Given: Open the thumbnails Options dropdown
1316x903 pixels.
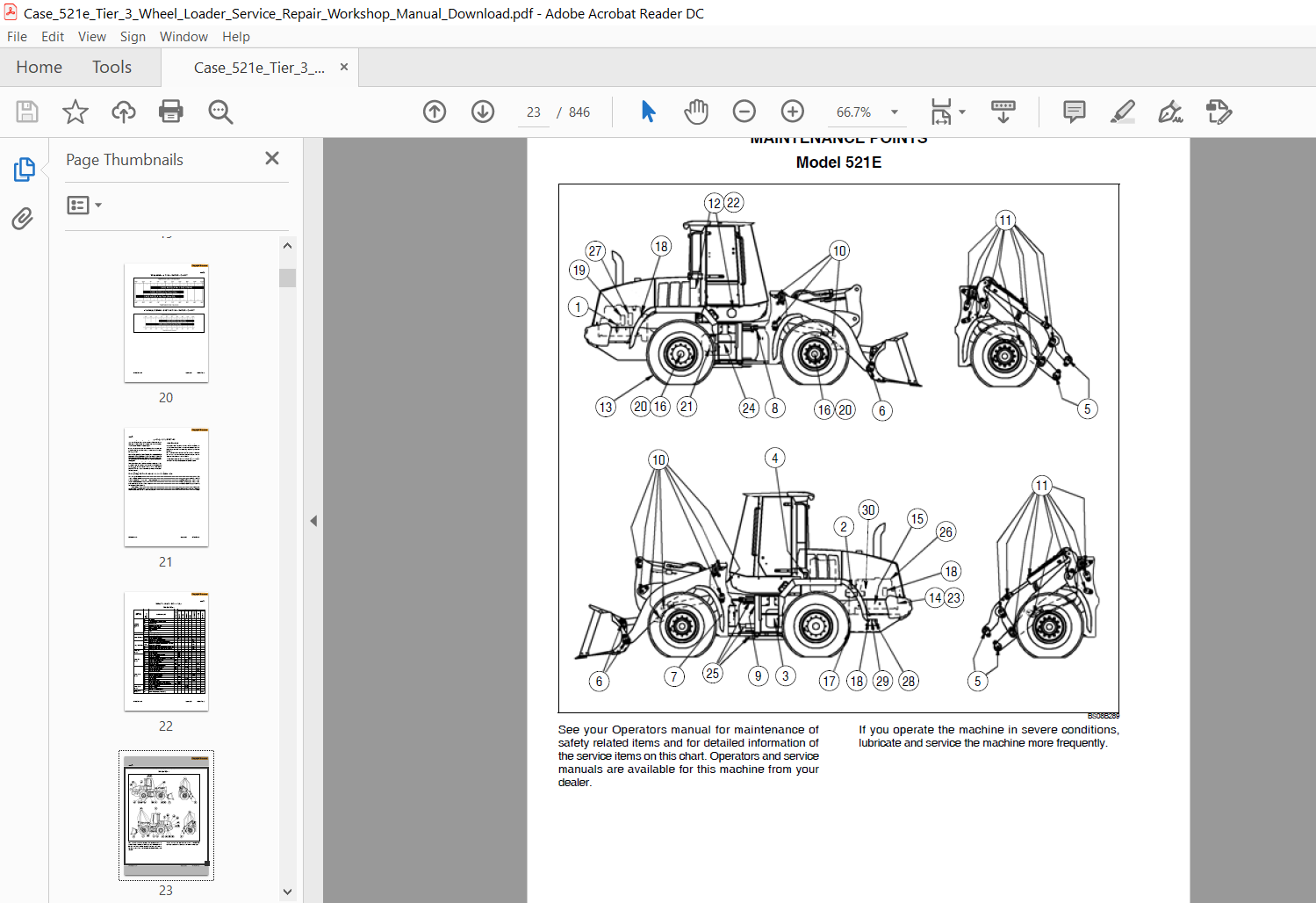Looking at the screenshot, I should point(84,205).
